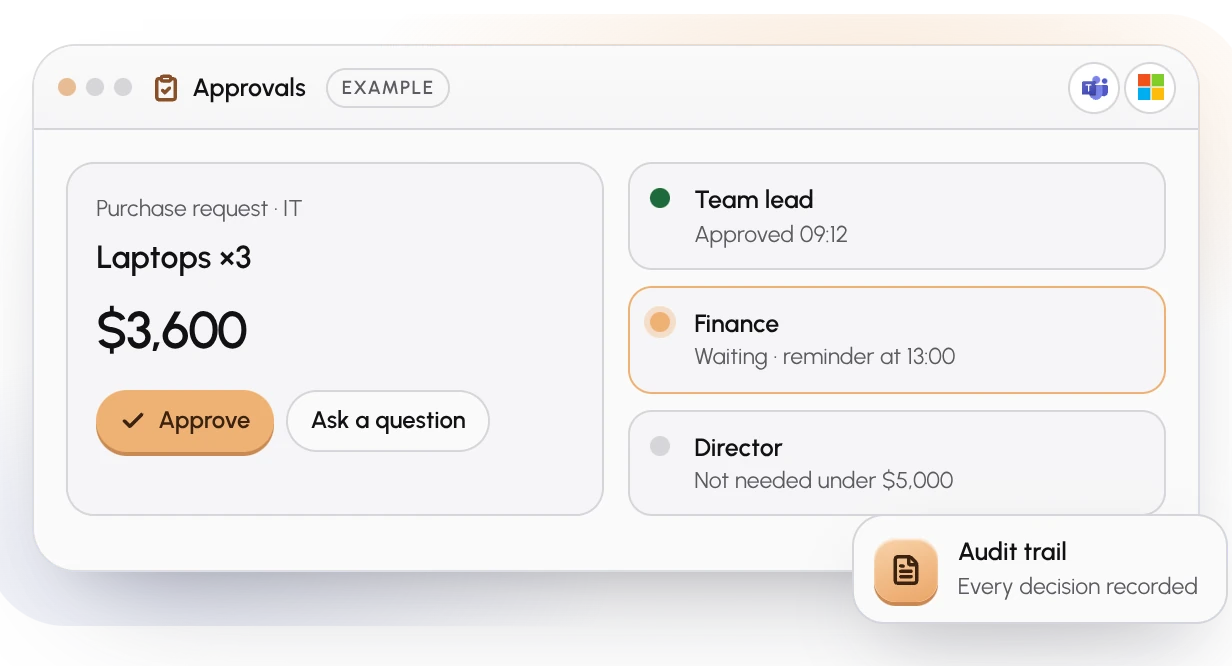Approve the laptop purchase request

185,422
